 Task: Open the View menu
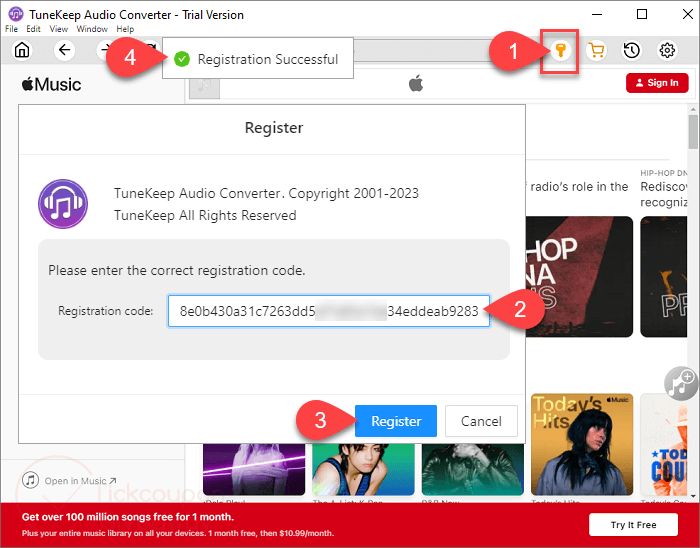click(58, 29)
